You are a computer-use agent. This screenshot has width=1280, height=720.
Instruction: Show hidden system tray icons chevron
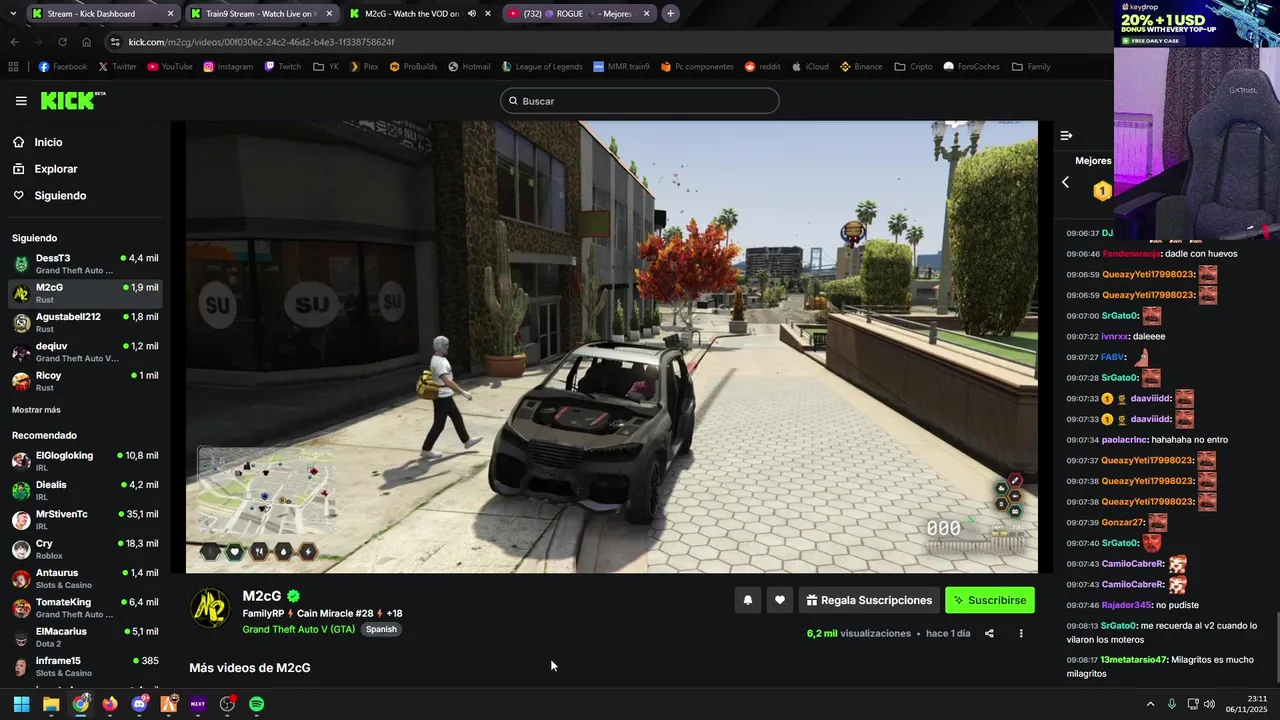coord(1150,704)
